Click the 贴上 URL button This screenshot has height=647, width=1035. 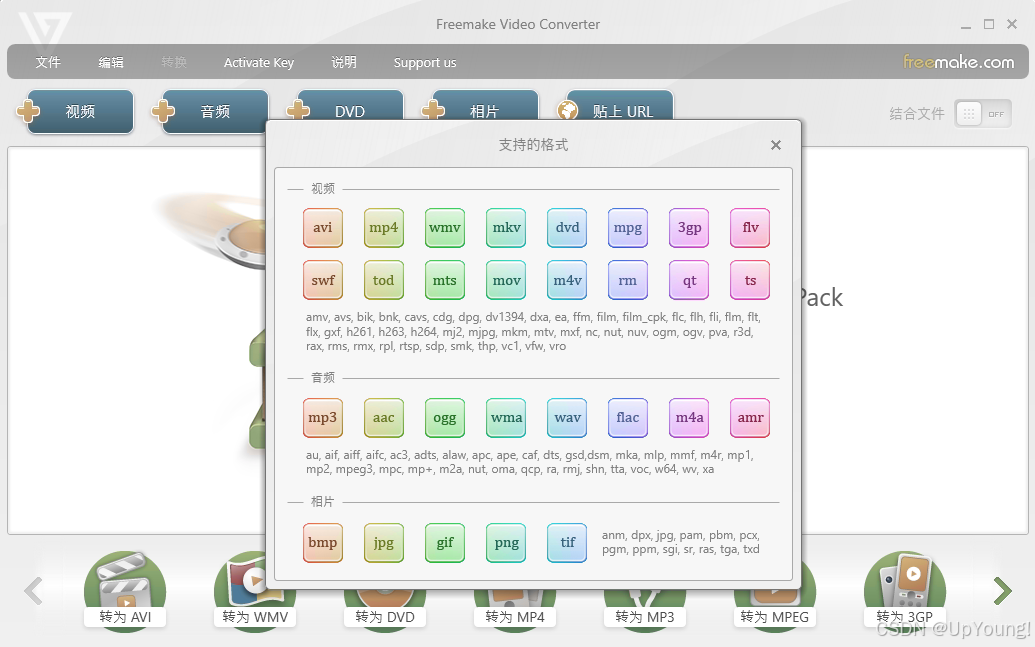[x=615, y=106]
